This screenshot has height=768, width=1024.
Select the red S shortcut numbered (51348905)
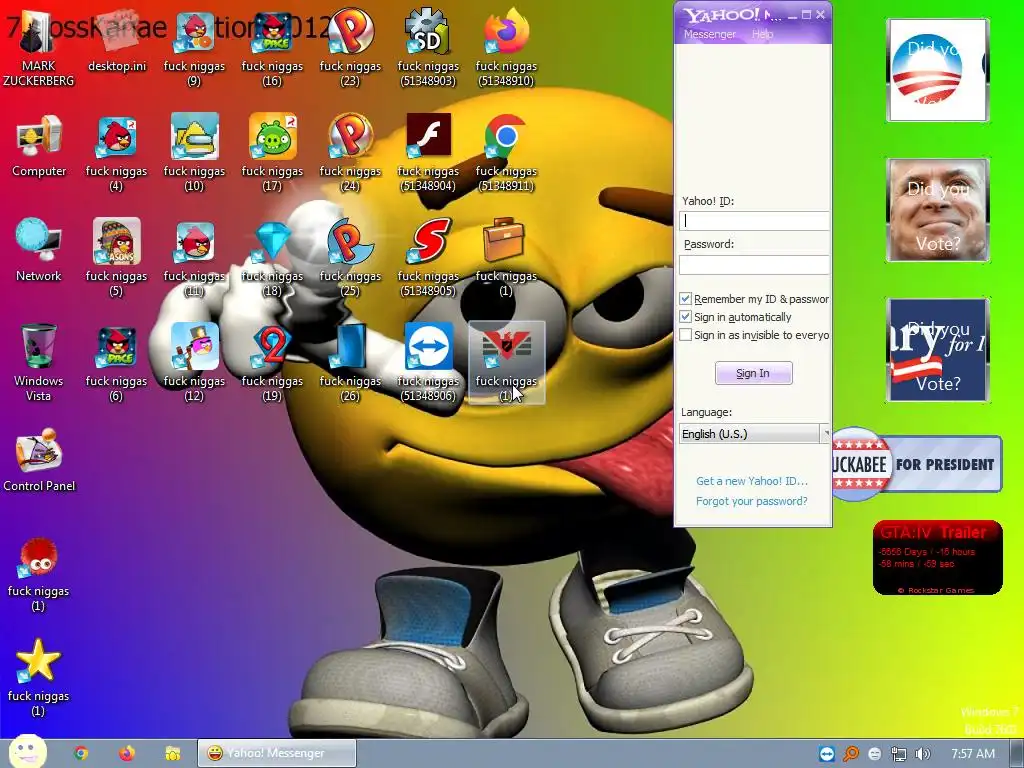(x=428, y=257)
